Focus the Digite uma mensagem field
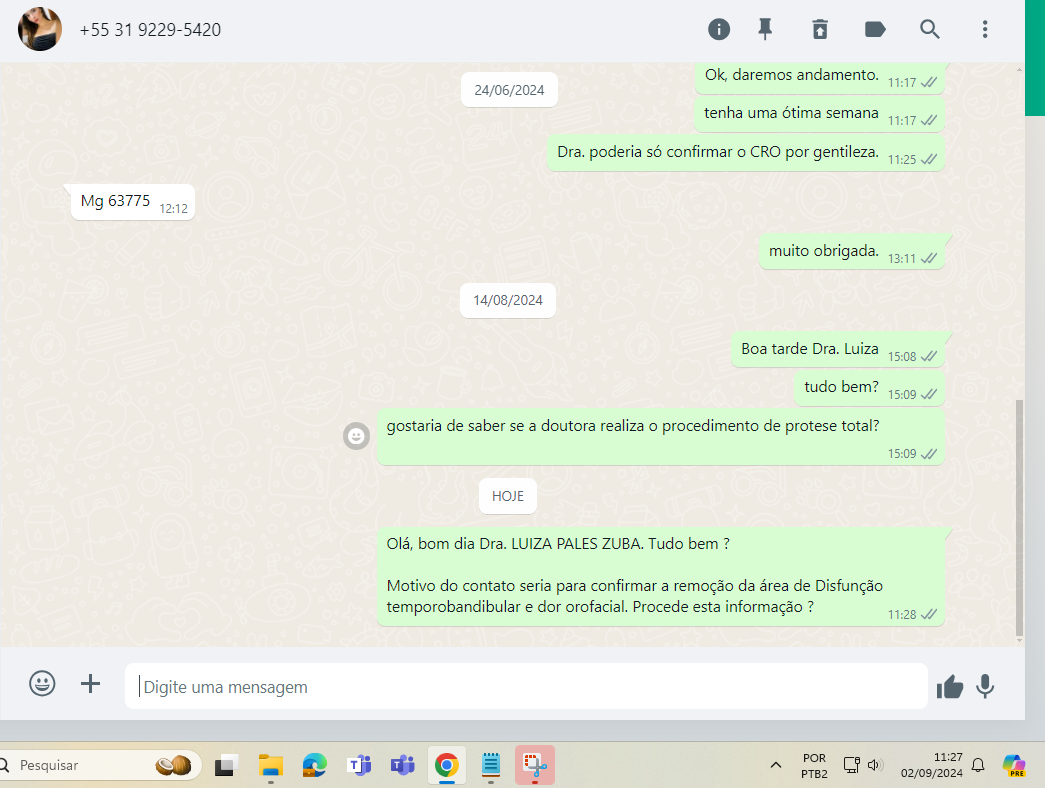The height and width of the screenshot is (788, 1045). click(526, 686)
